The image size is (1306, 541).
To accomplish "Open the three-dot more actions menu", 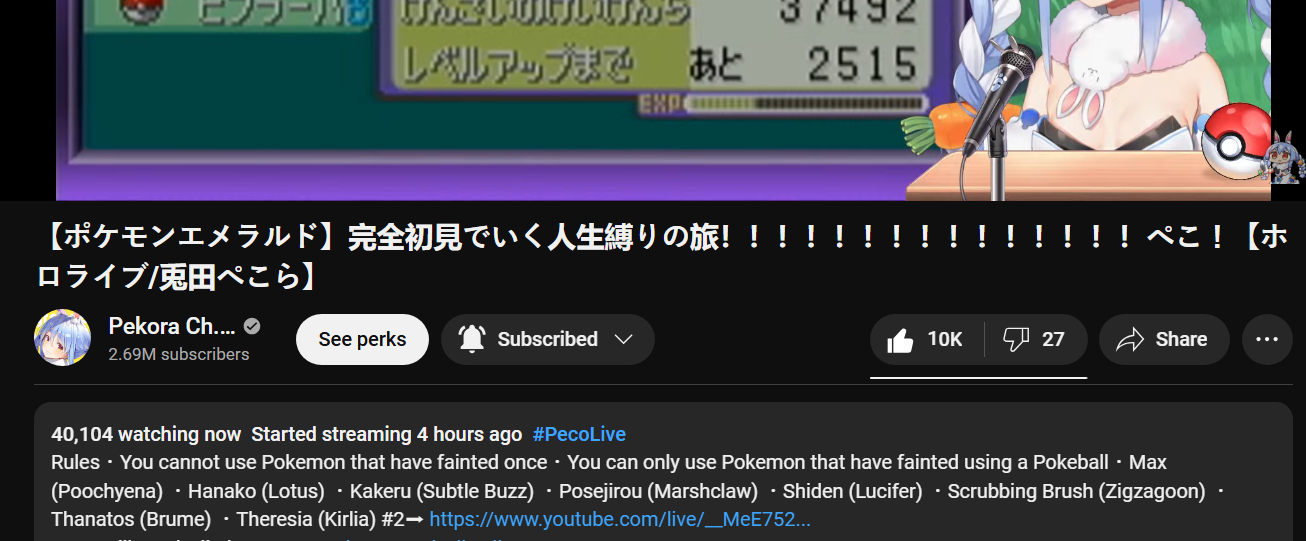I will tap(1267, 340).
